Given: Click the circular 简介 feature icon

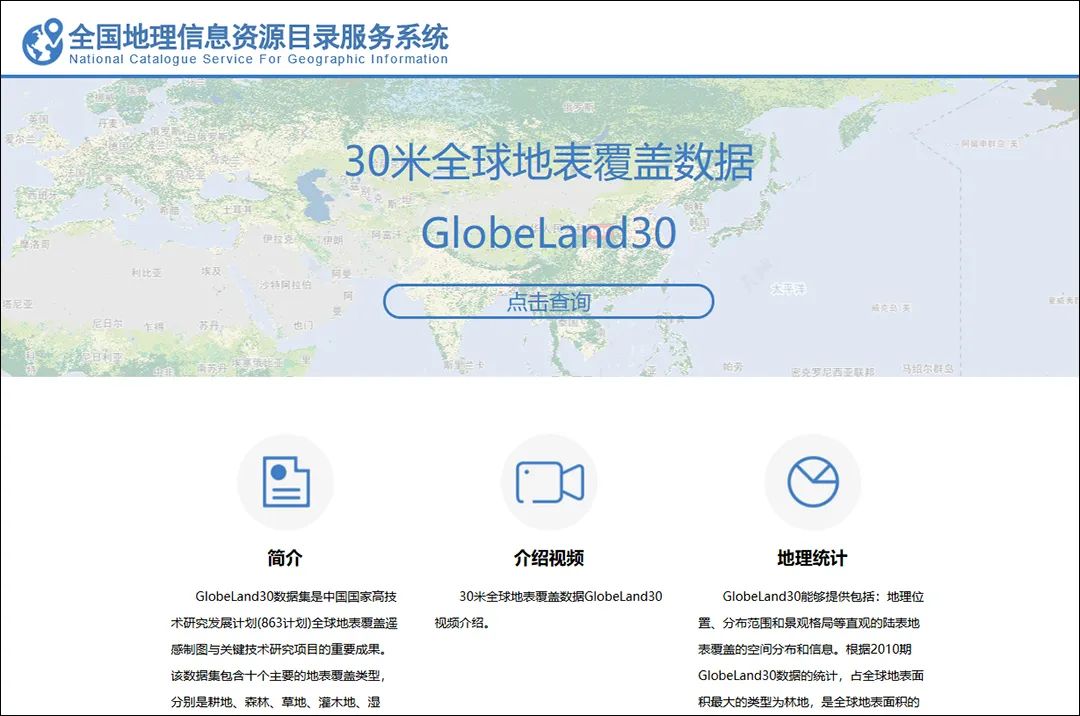Looking at the screenshot, I should [286, 481].
